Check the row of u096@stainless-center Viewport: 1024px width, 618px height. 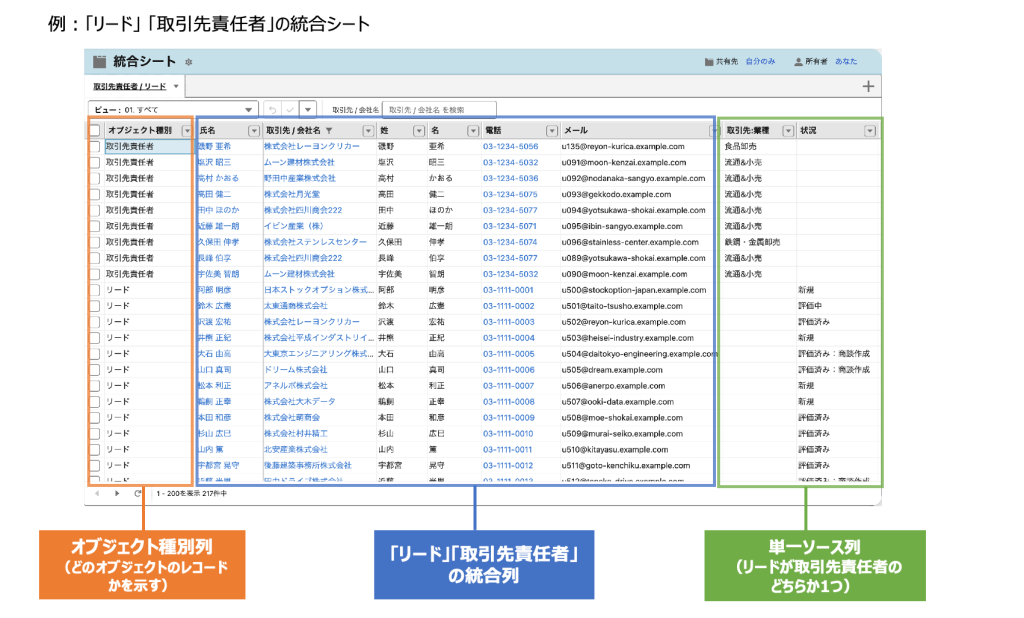click(x=95, y=242)
